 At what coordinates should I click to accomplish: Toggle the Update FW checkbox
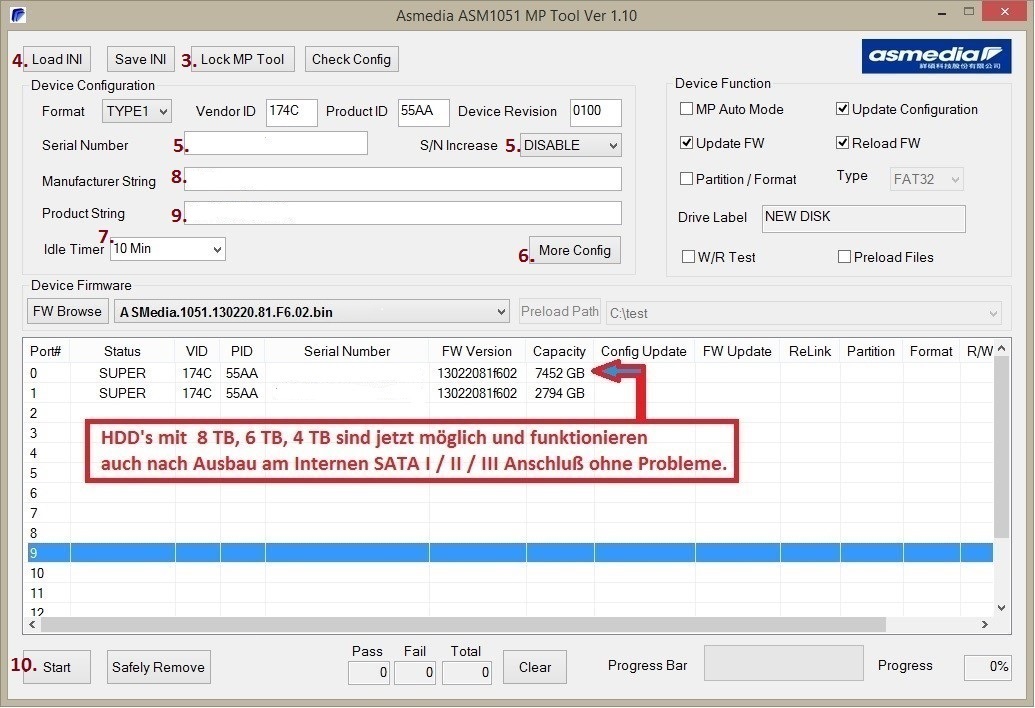coord(686,143)
